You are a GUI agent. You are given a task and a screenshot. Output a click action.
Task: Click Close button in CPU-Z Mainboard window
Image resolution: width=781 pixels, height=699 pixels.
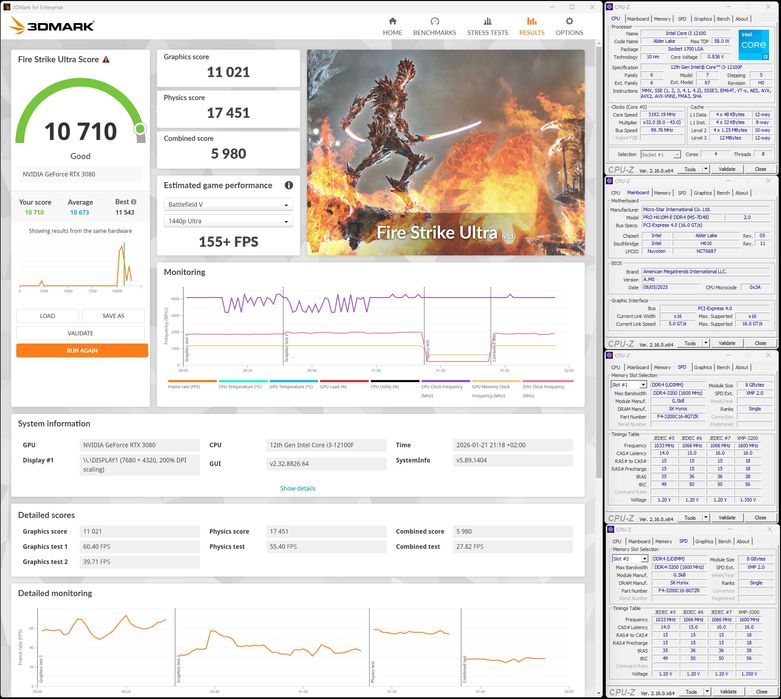(760, 343)
